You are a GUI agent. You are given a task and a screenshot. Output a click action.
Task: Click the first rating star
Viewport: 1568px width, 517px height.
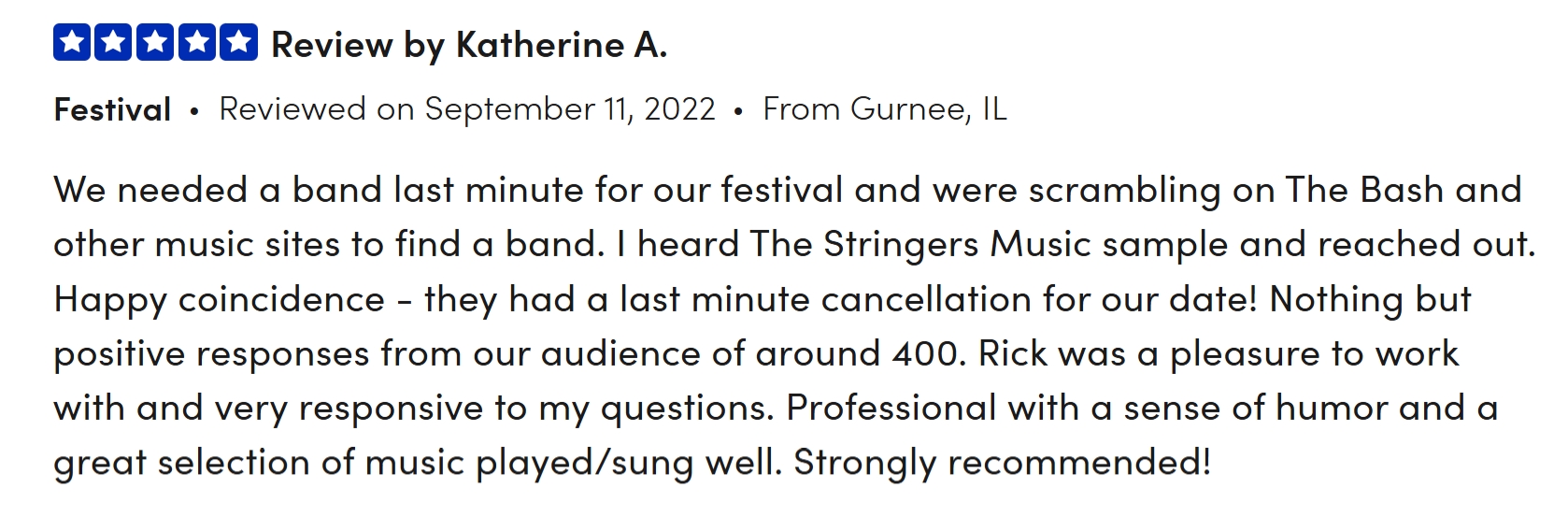72,43
